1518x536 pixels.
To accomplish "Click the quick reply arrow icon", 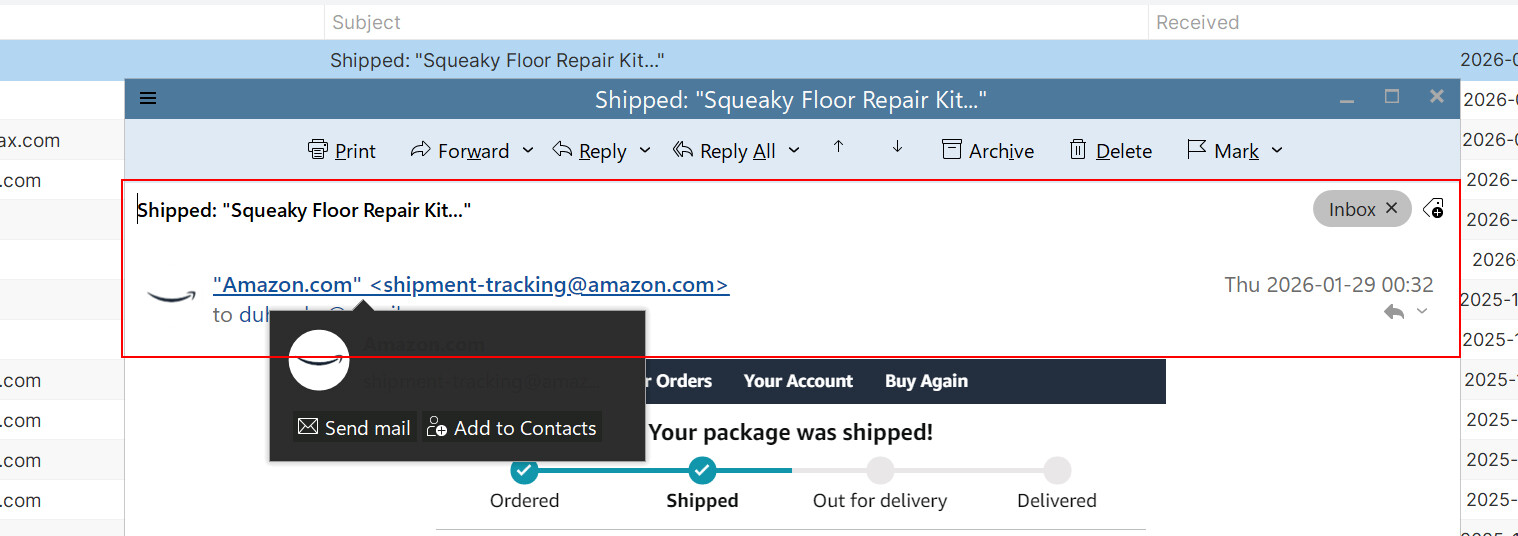I will click(x=1394, y=312).
